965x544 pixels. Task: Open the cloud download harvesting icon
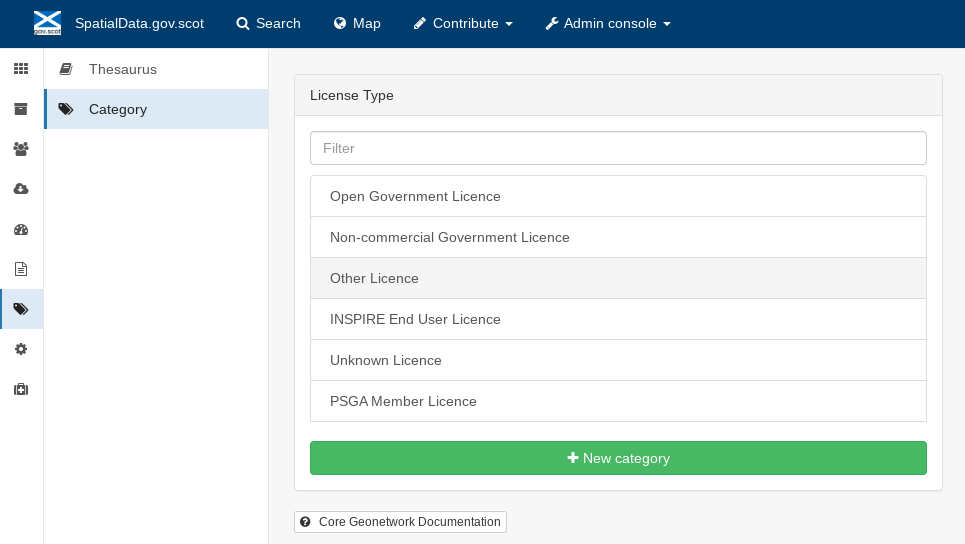(21, 189)
